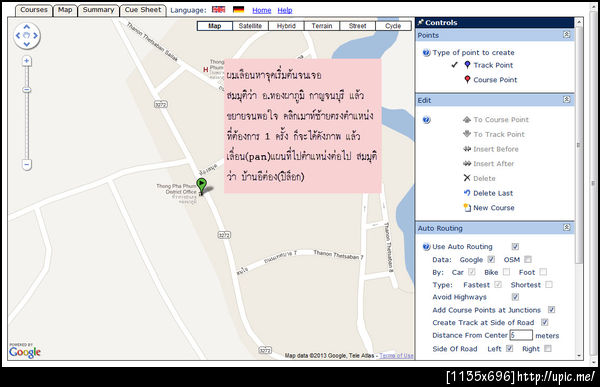Switch map view to Terrain
Image resolution: width=600 pixels, height=387 pixels.
(x=322, y=26)
